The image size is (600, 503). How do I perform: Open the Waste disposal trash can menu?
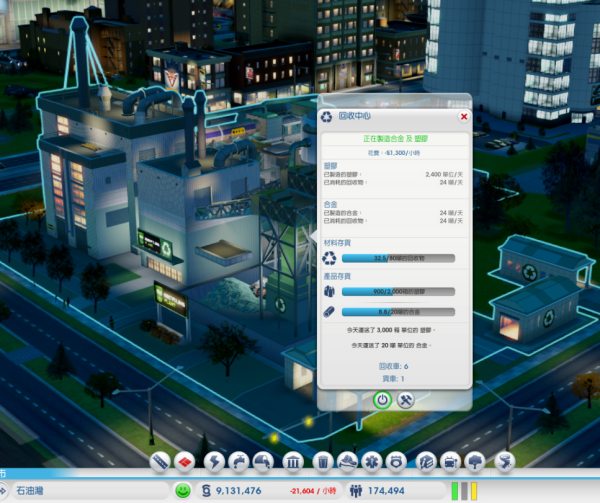click(323, 462)
